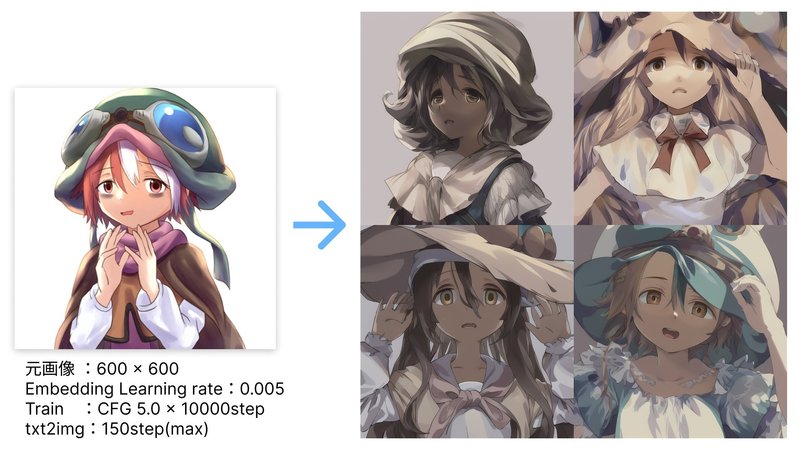
Task: Click the CFG 5.0 × 10000step value
Action: coord(181,409)
